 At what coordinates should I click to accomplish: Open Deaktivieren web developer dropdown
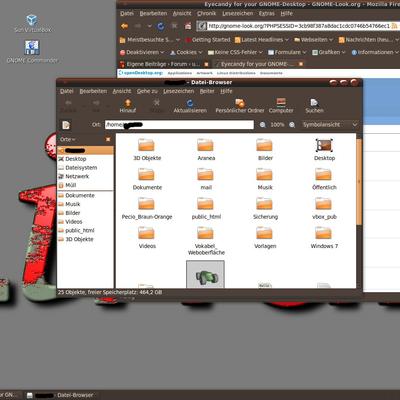(x=142, y=52)
